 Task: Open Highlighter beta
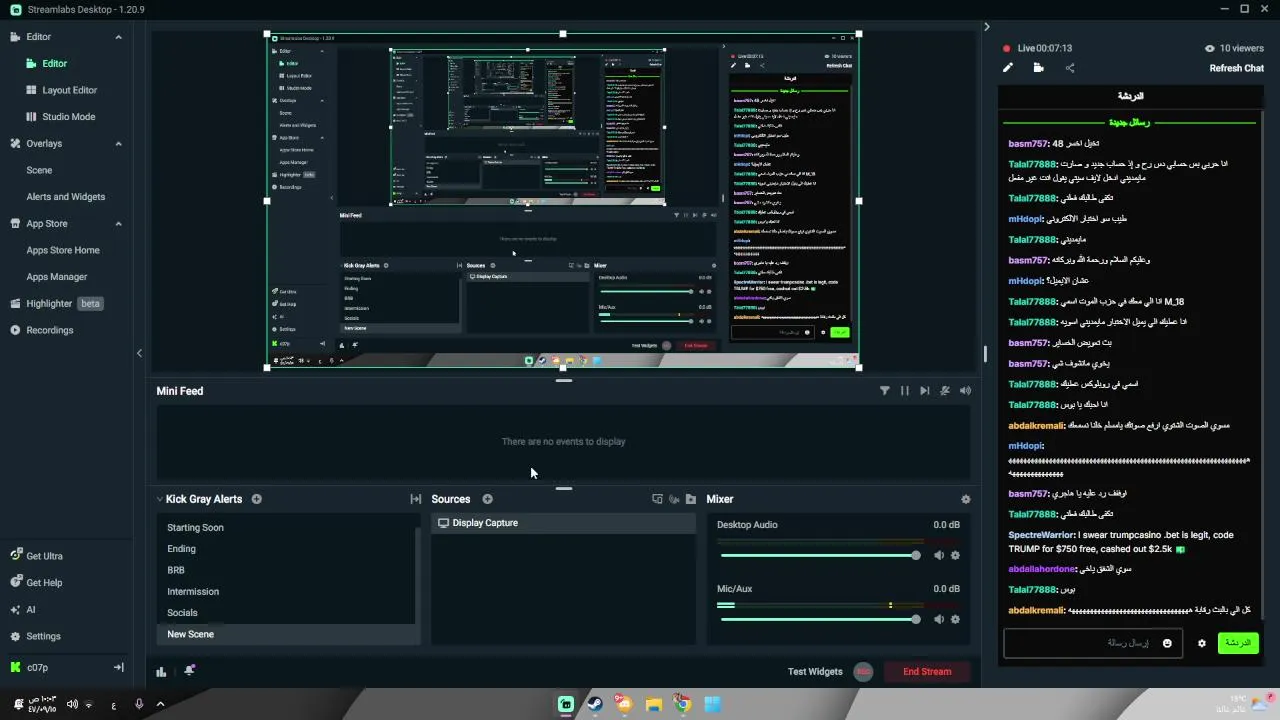pos(57,304)
